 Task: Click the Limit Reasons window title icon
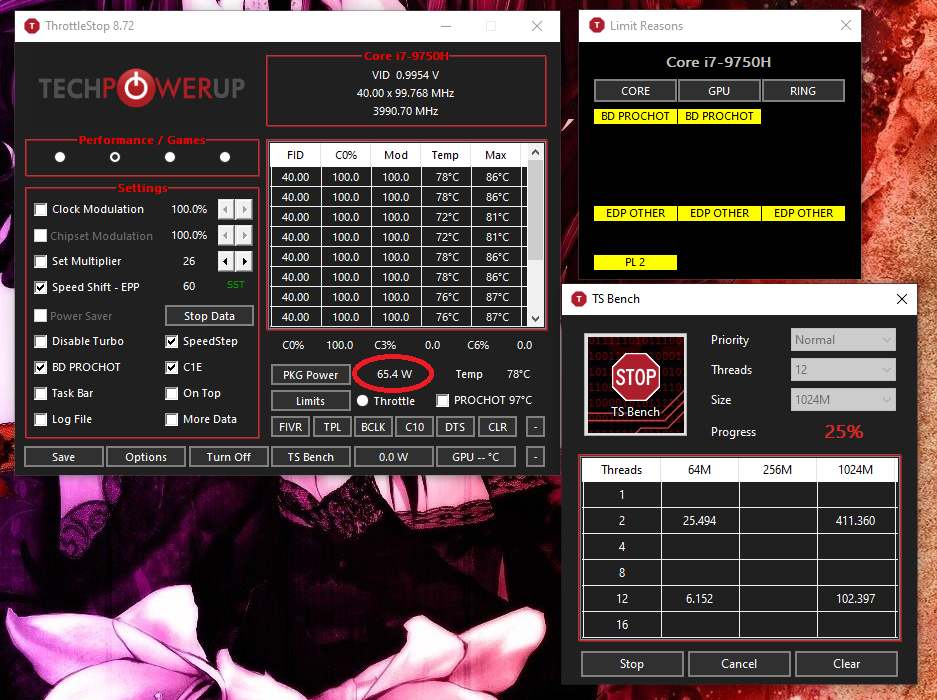596,26
